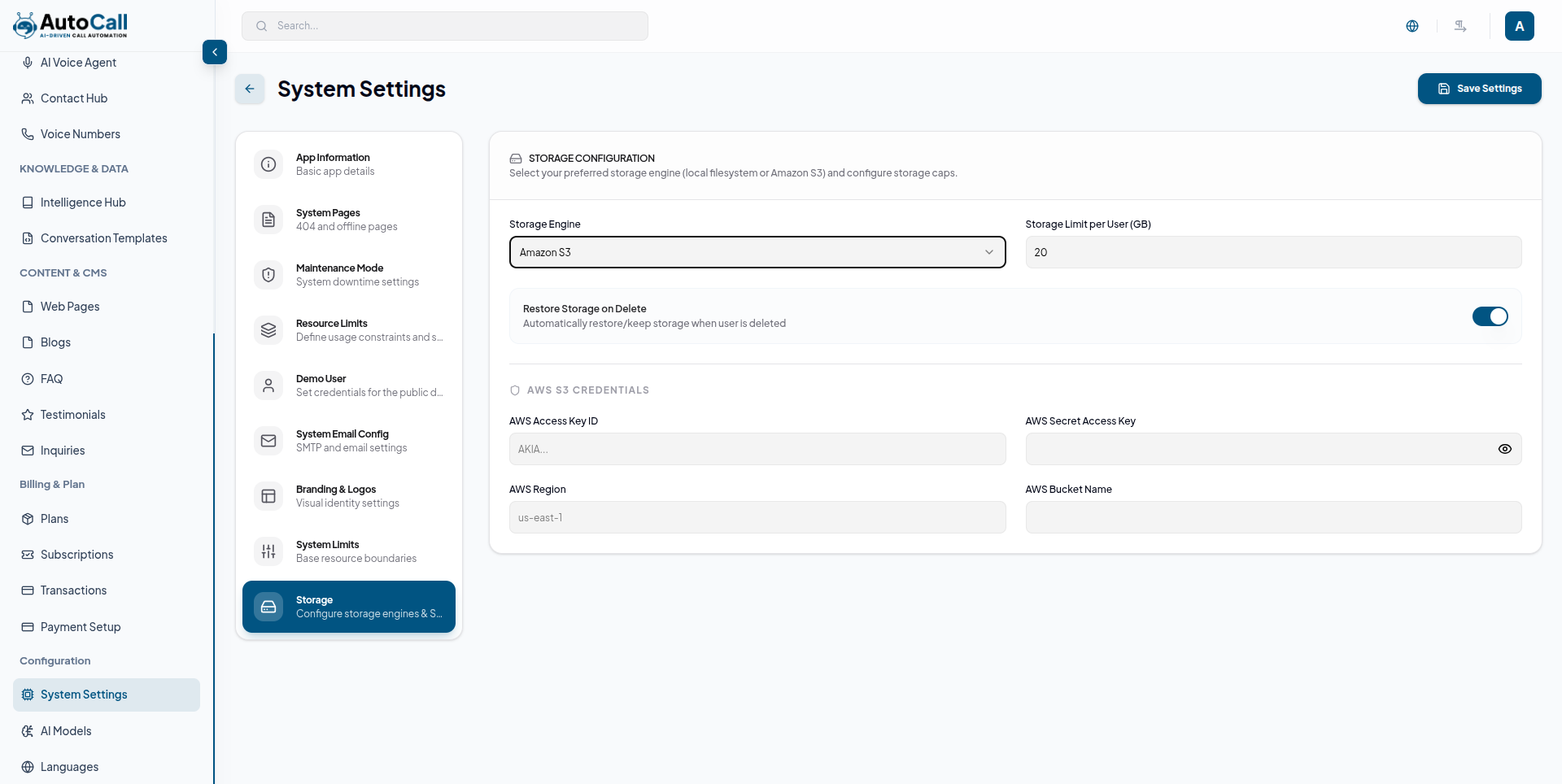Click the System Settings gear icon
The height and width of the screenshot is (784, 1562).
[28, 695]
